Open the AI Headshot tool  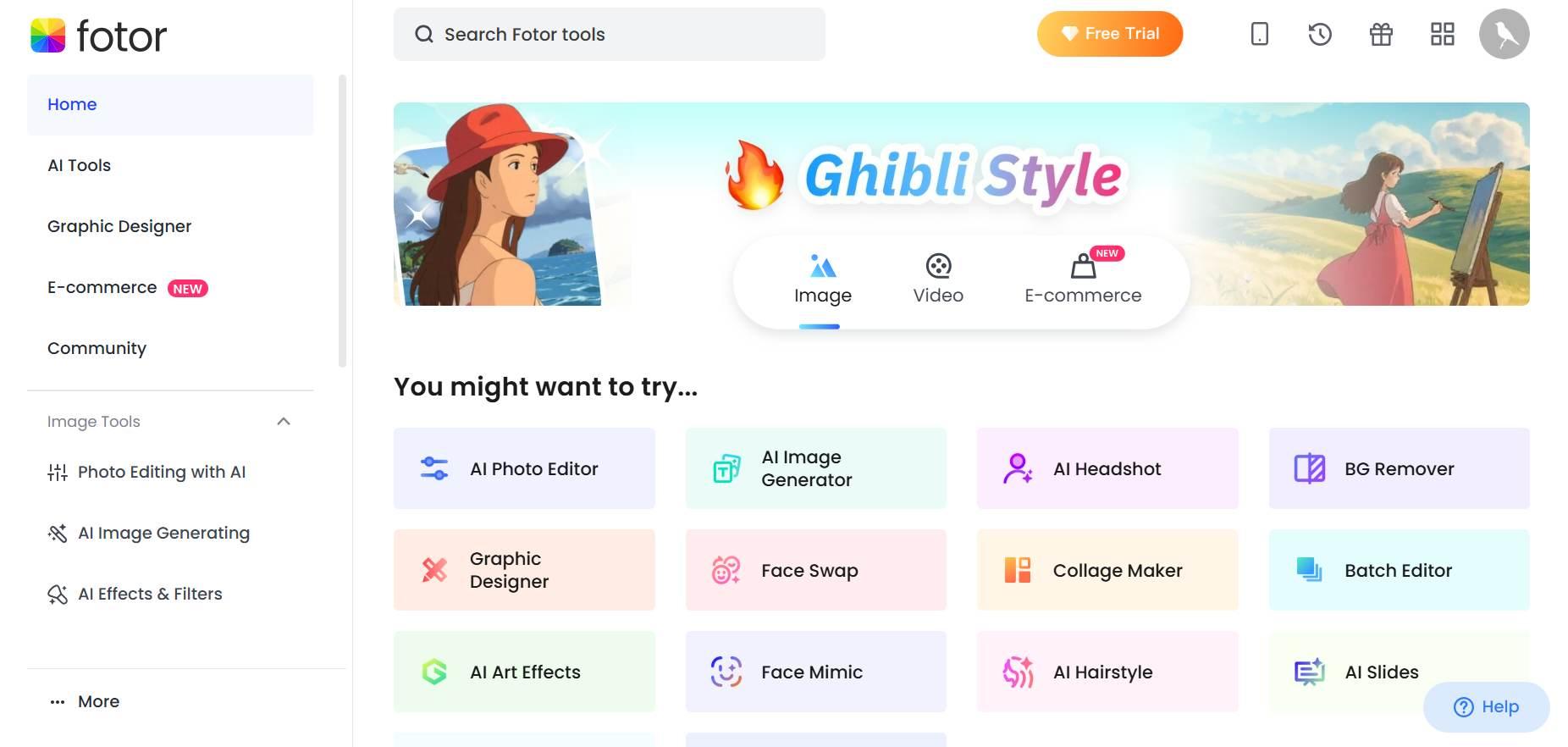point(1107,468)
